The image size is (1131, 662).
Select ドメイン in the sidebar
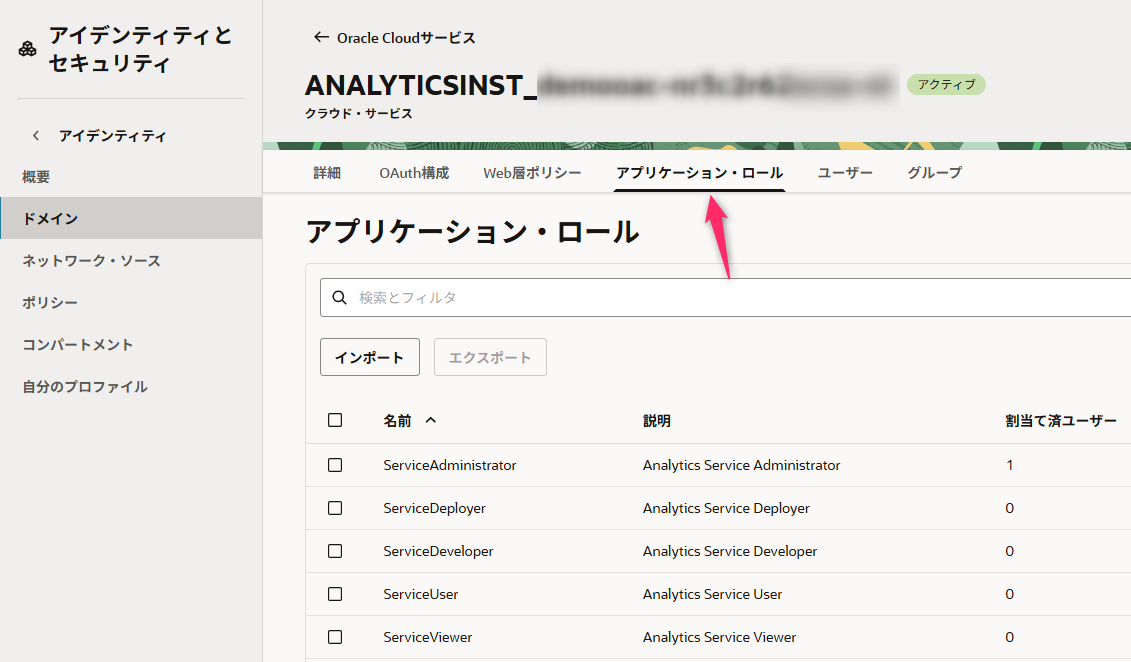tap(131, 219)
